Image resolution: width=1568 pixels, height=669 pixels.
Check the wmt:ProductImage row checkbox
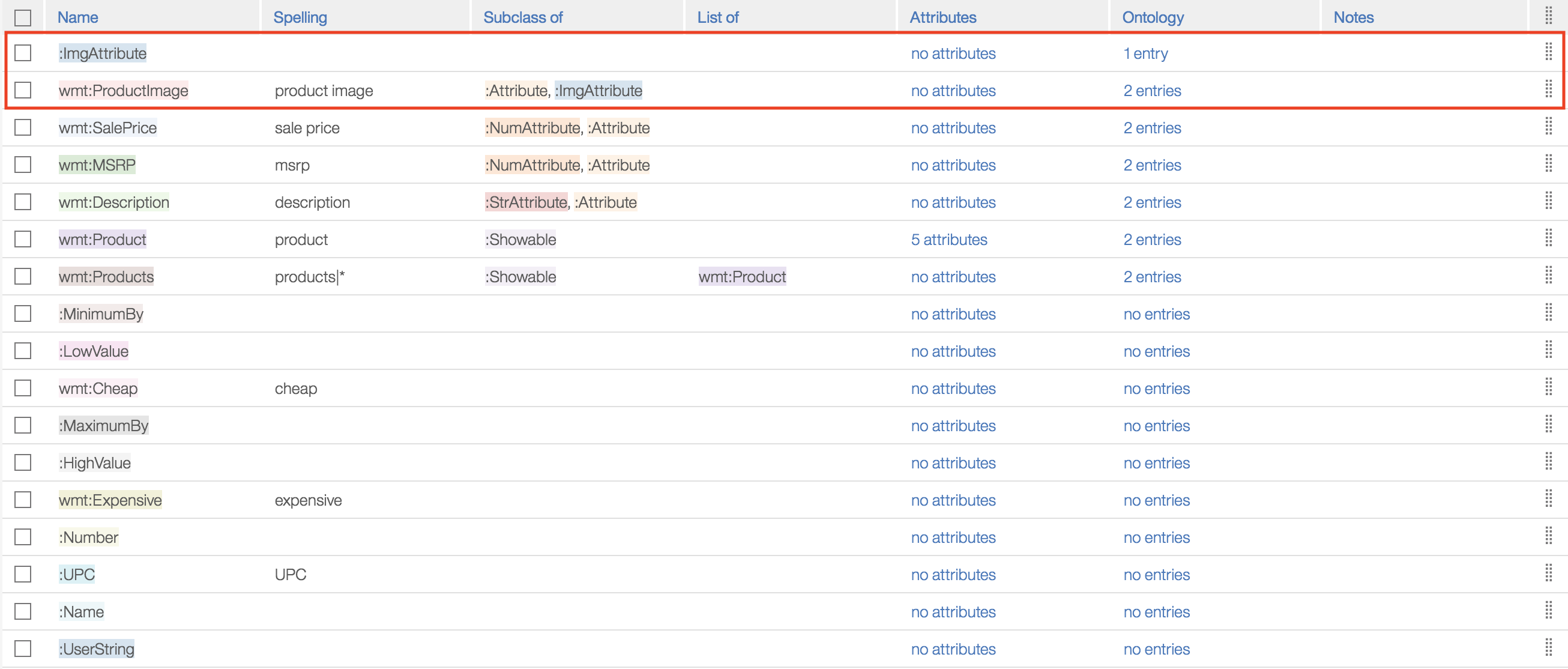point(23,90)
